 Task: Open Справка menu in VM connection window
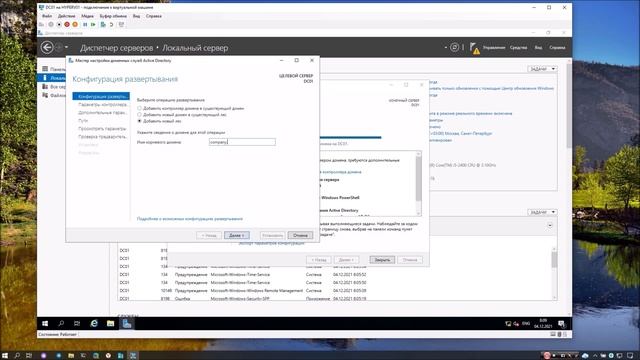(154, 16)
